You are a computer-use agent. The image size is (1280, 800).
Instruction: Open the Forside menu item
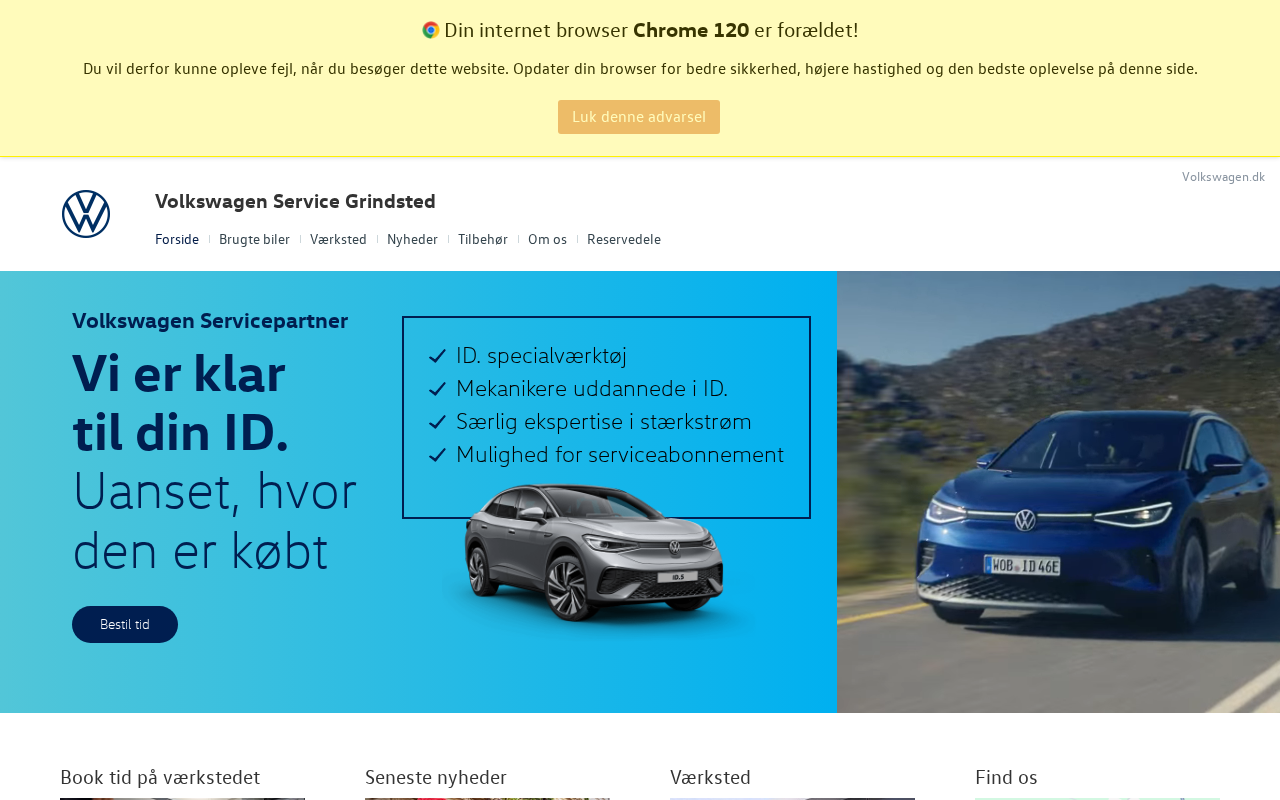pyautogui.click(x=177, y=239)
